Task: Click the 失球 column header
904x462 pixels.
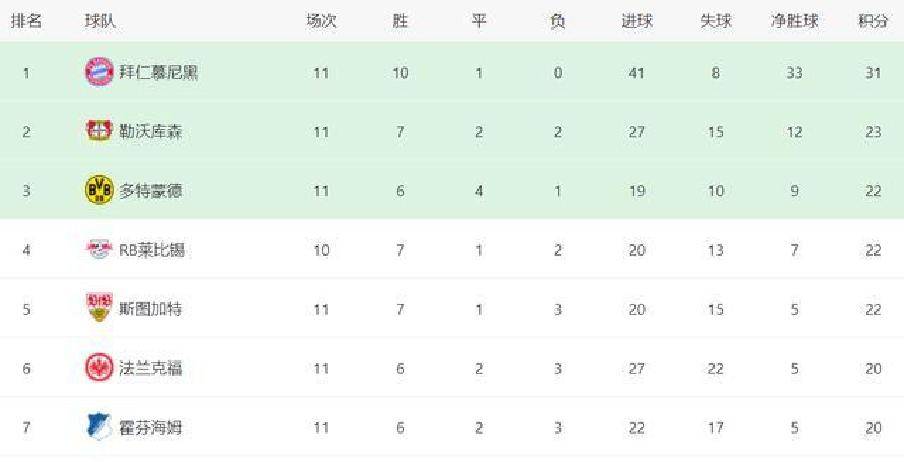Action: click(715, 21)
